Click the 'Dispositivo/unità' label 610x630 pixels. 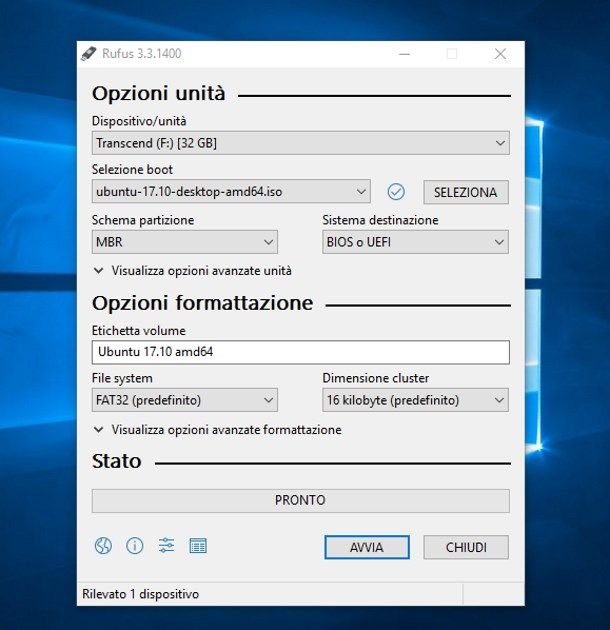coord(139,121)
